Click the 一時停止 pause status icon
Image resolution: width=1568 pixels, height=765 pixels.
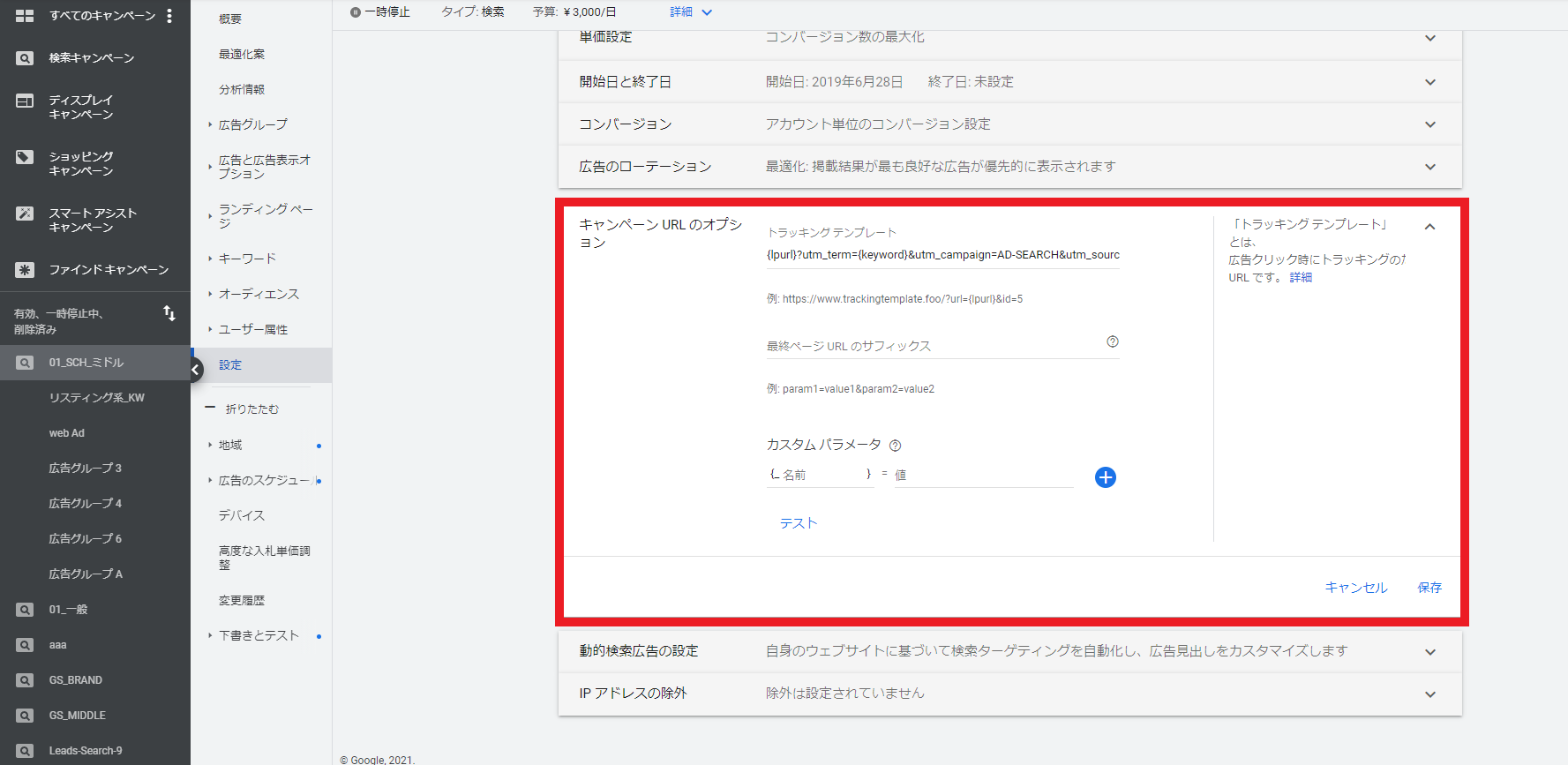tap(356, 12)
